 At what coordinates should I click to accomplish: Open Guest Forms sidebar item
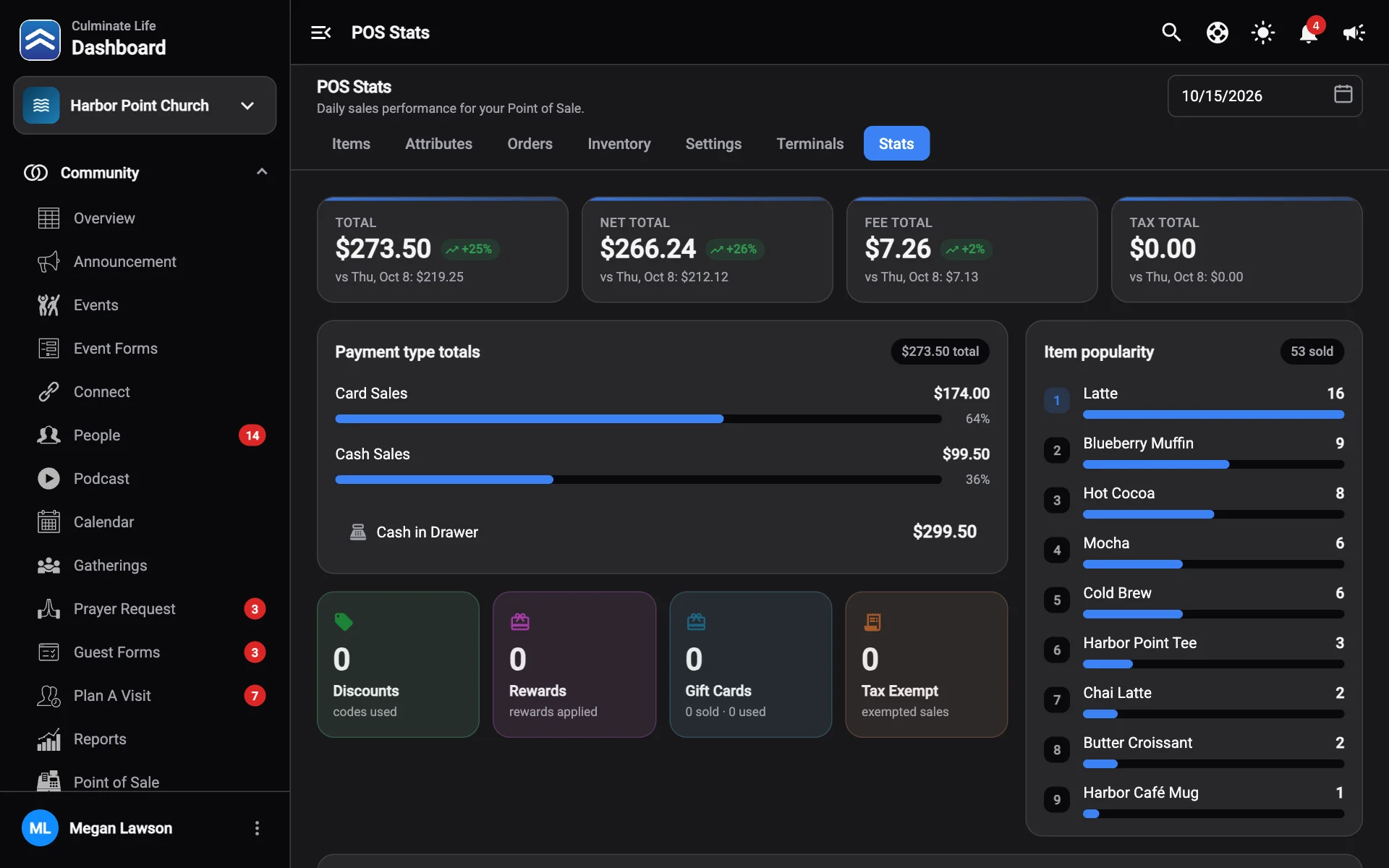point(145,652)
